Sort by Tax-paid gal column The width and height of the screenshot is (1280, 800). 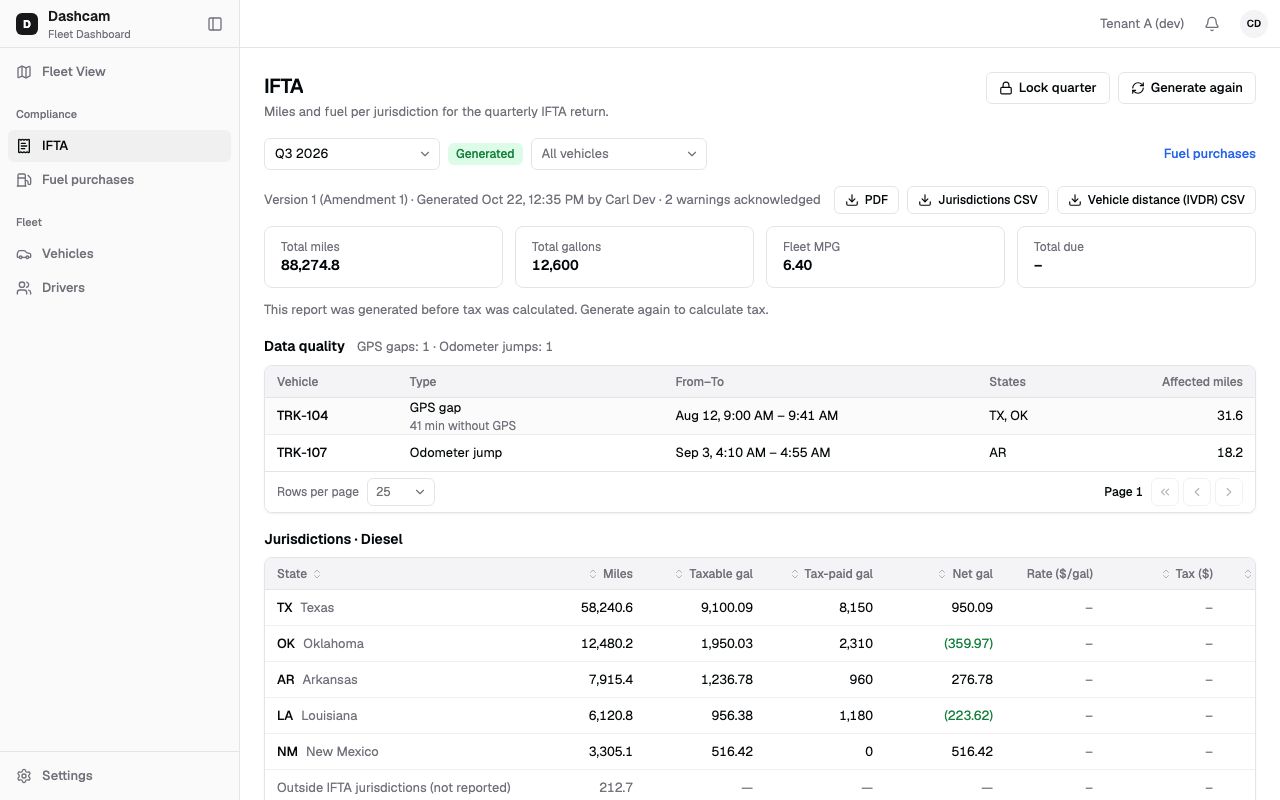pos(831,574)
